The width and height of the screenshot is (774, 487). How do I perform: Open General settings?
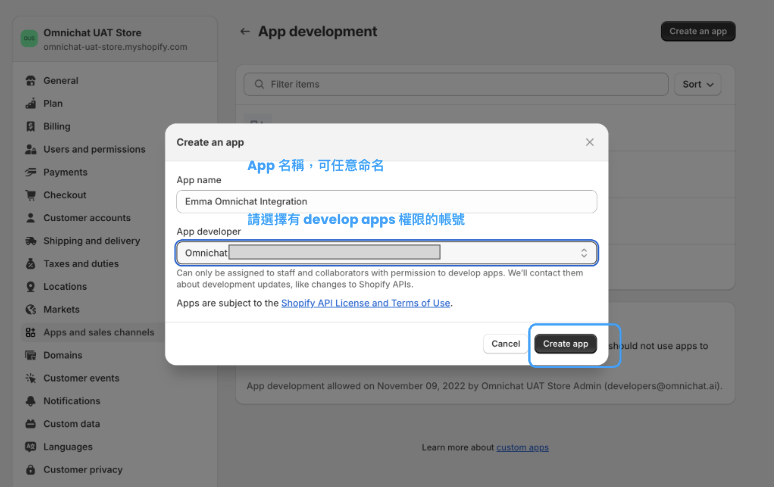61,80
